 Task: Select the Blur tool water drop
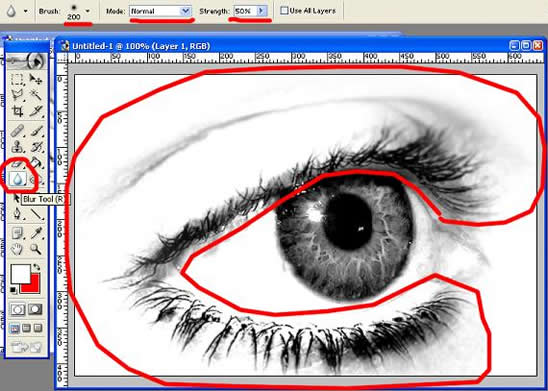pos(17,179)
